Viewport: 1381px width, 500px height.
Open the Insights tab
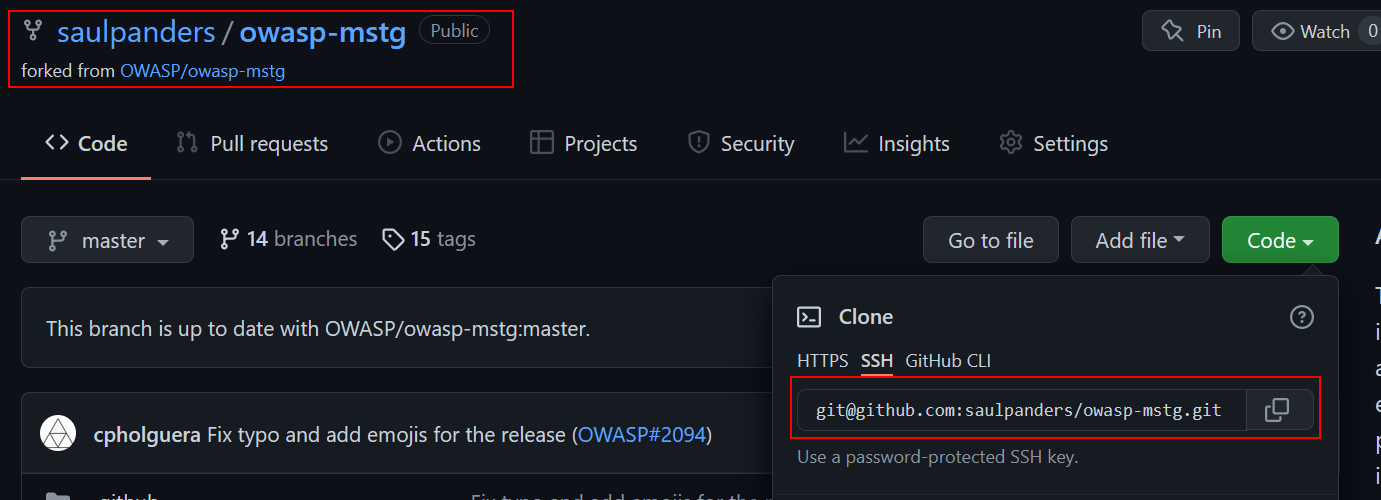(896, 144)
